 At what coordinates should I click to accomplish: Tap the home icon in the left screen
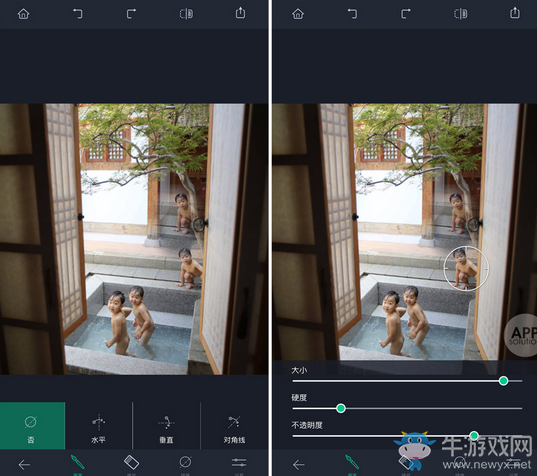[24, 14]
